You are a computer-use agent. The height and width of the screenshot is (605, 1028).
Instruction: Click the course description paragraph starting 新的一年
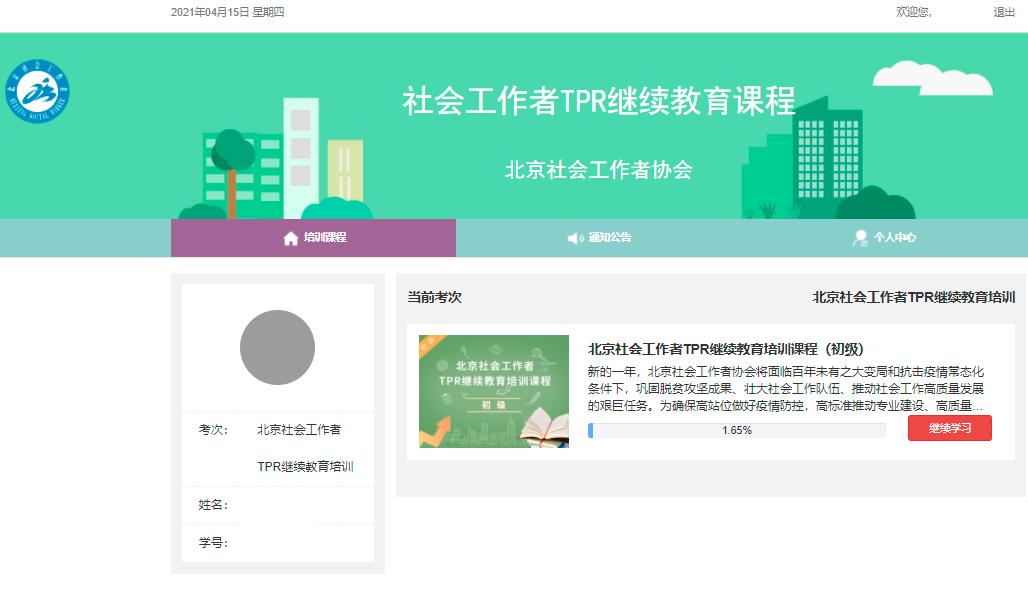(x=785, y=389)
